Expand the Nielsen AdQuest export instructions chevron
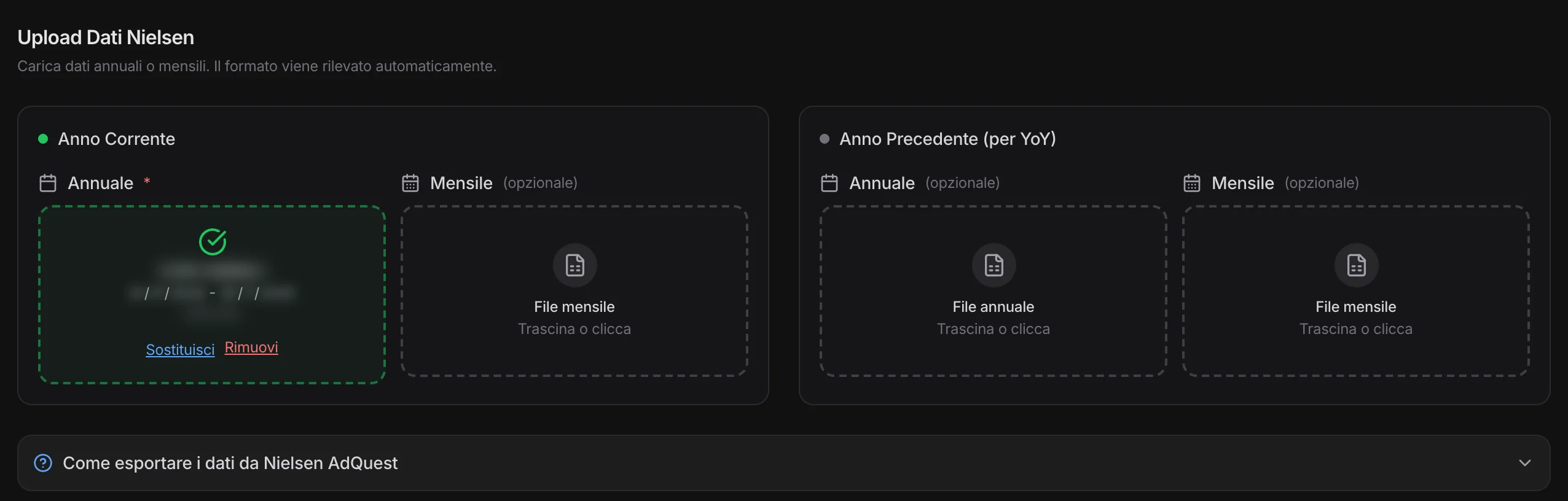1568x501 pixels. coord(1525,463)
